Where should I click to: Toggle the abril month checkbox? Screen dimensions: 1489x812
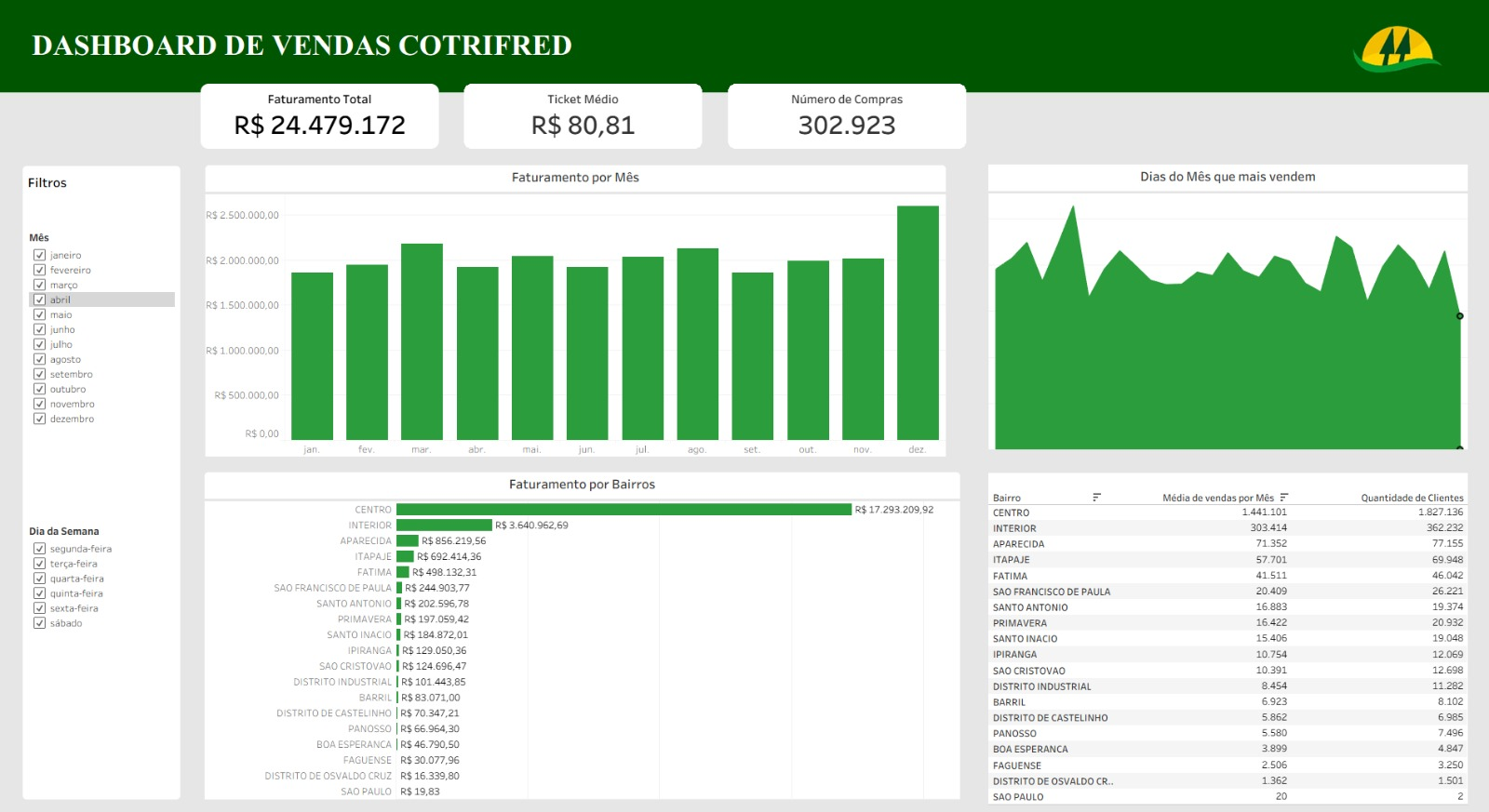(x=39, y=300)
